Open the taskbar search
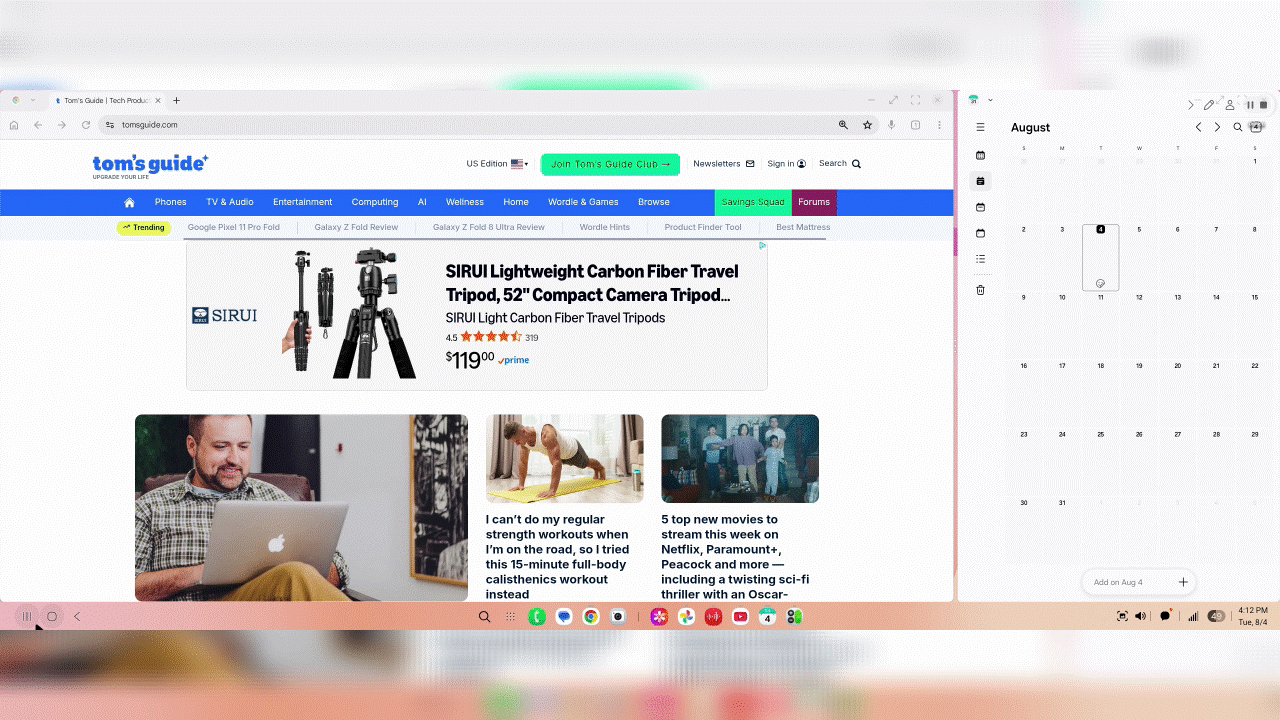This screenshot has height=720, width=1280. (x=484, y=617)
